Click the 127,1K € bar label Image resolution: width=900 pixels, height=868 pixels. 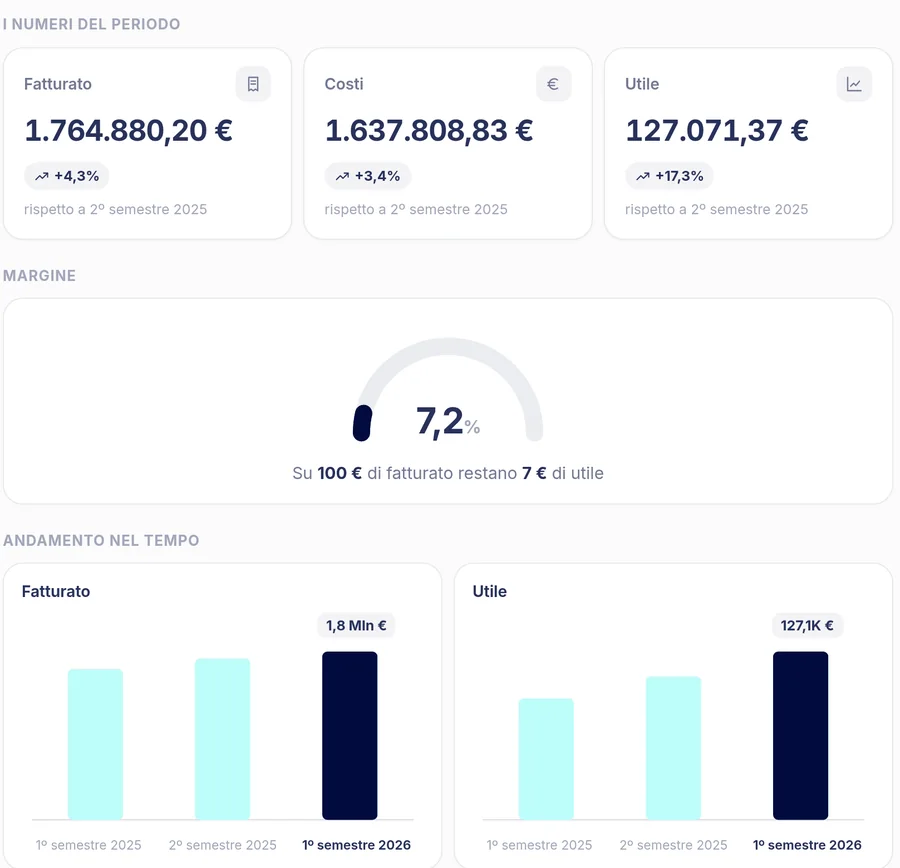click(x=807, y=625)
